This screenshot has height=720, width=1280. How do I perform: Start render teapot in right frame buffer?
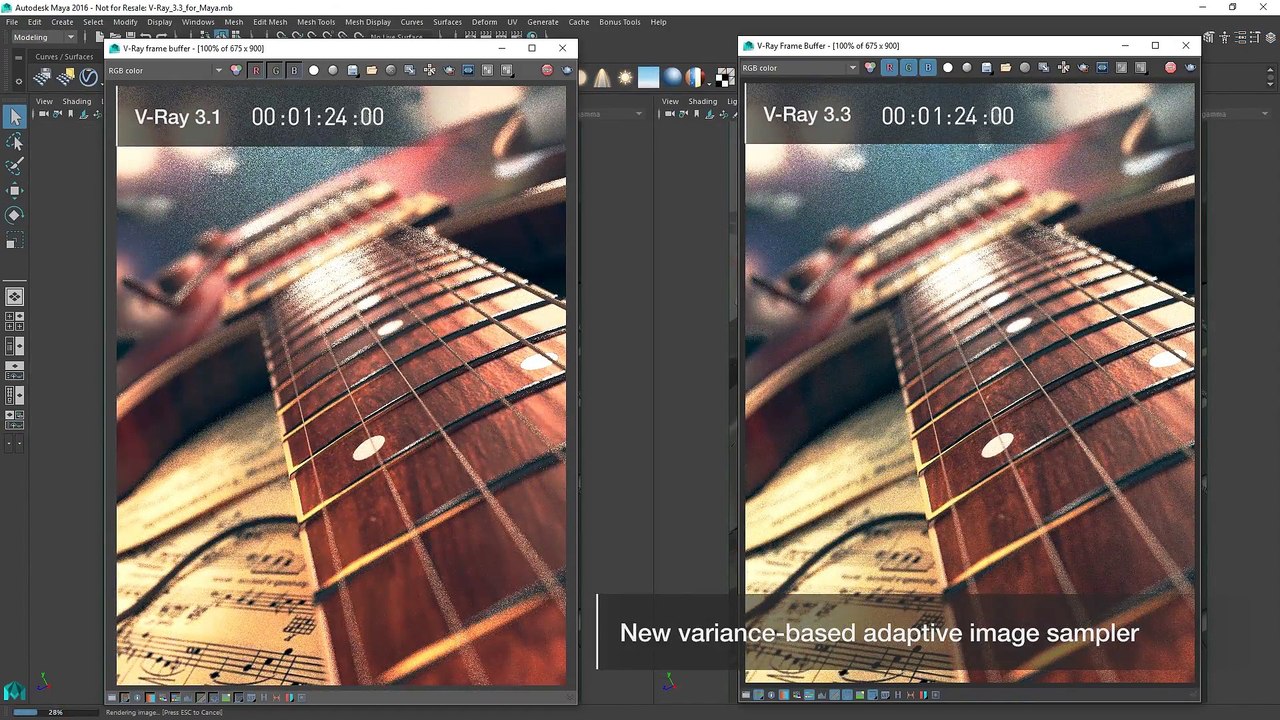(1190, 68)
